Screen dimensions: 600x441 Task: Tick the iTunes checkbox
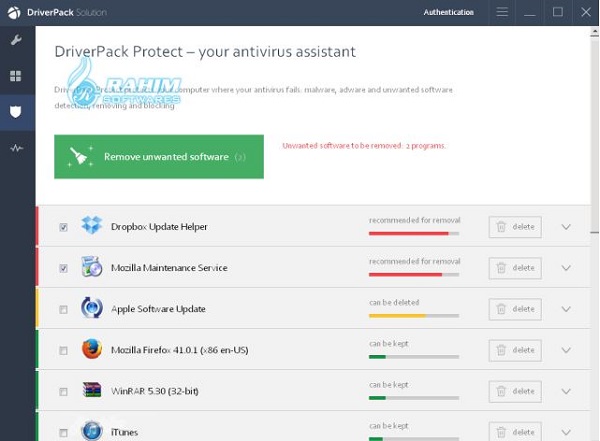[x=64, y=433]
